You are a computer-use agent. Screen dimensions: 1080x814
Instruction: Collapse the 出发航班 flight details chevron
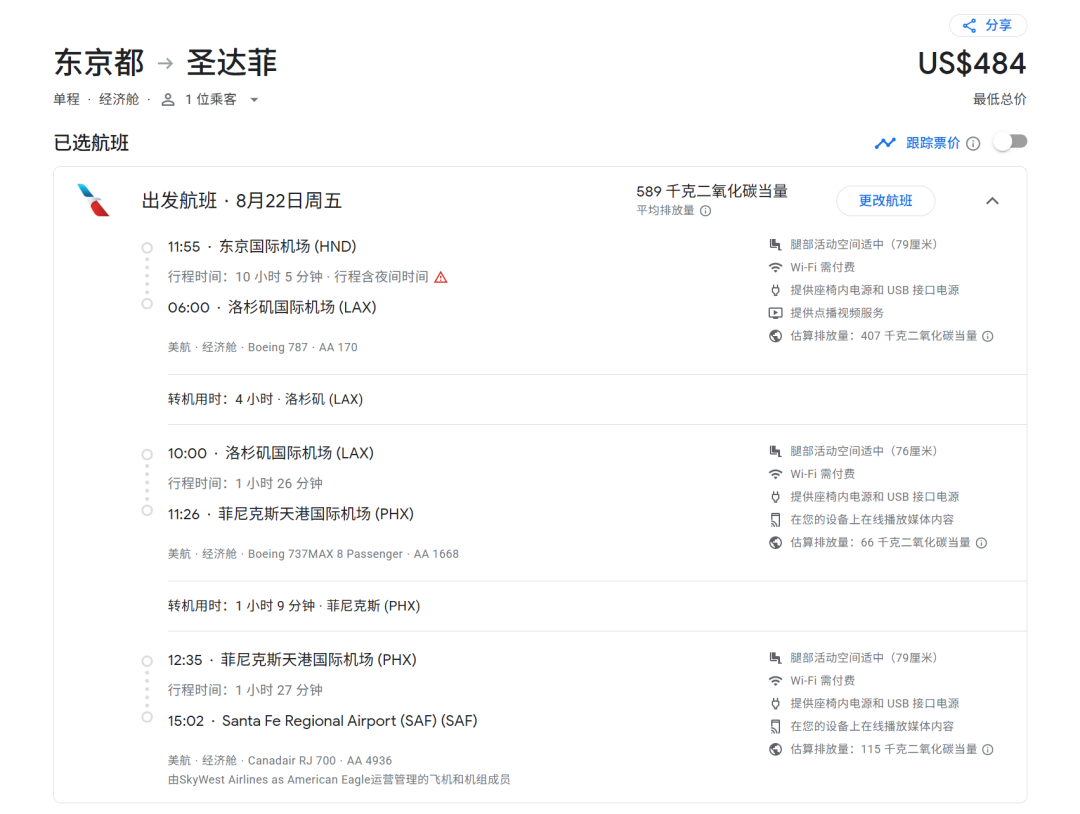[992, 201]
